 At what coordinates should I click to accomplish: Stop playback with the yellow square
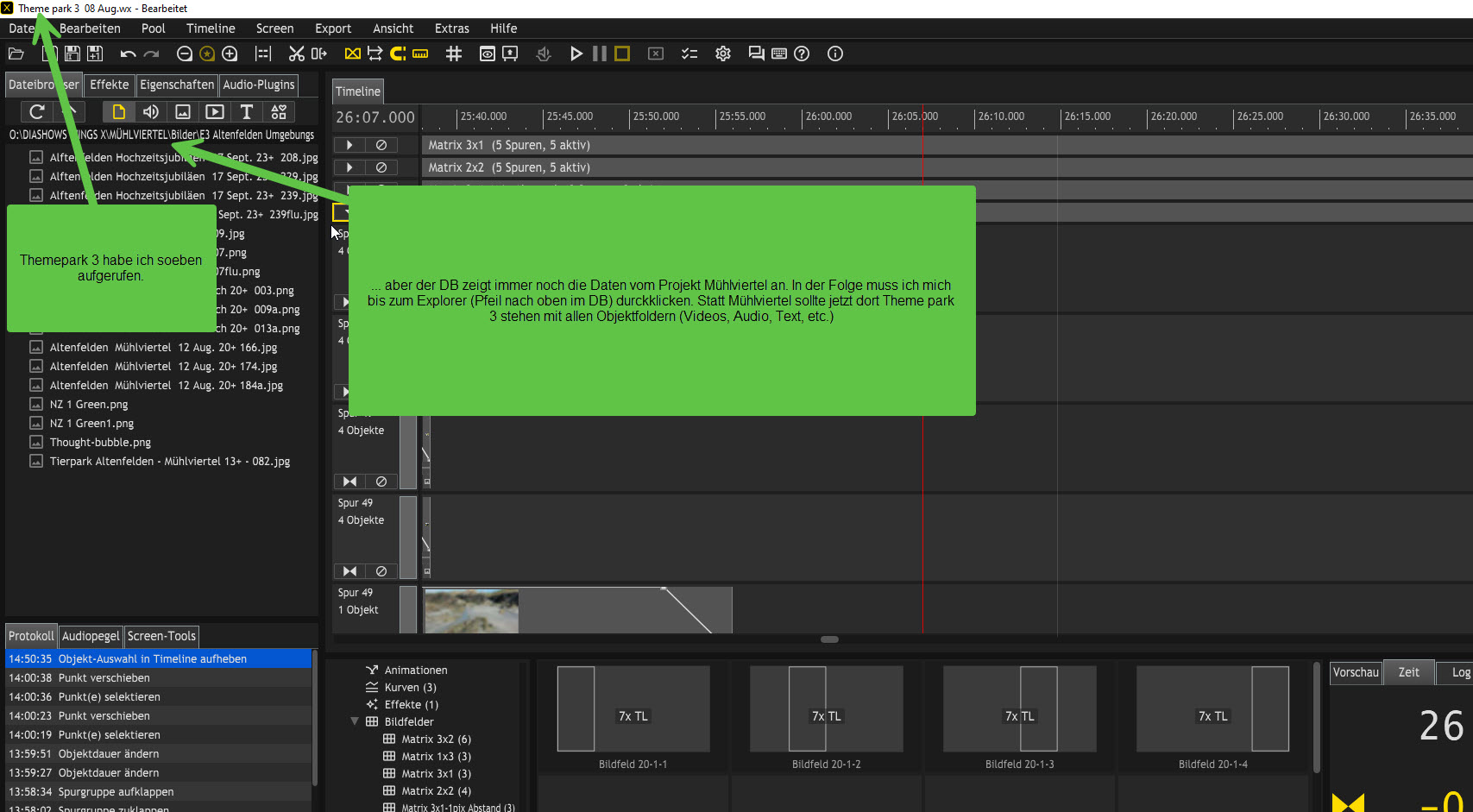click(x=622, y=54)
